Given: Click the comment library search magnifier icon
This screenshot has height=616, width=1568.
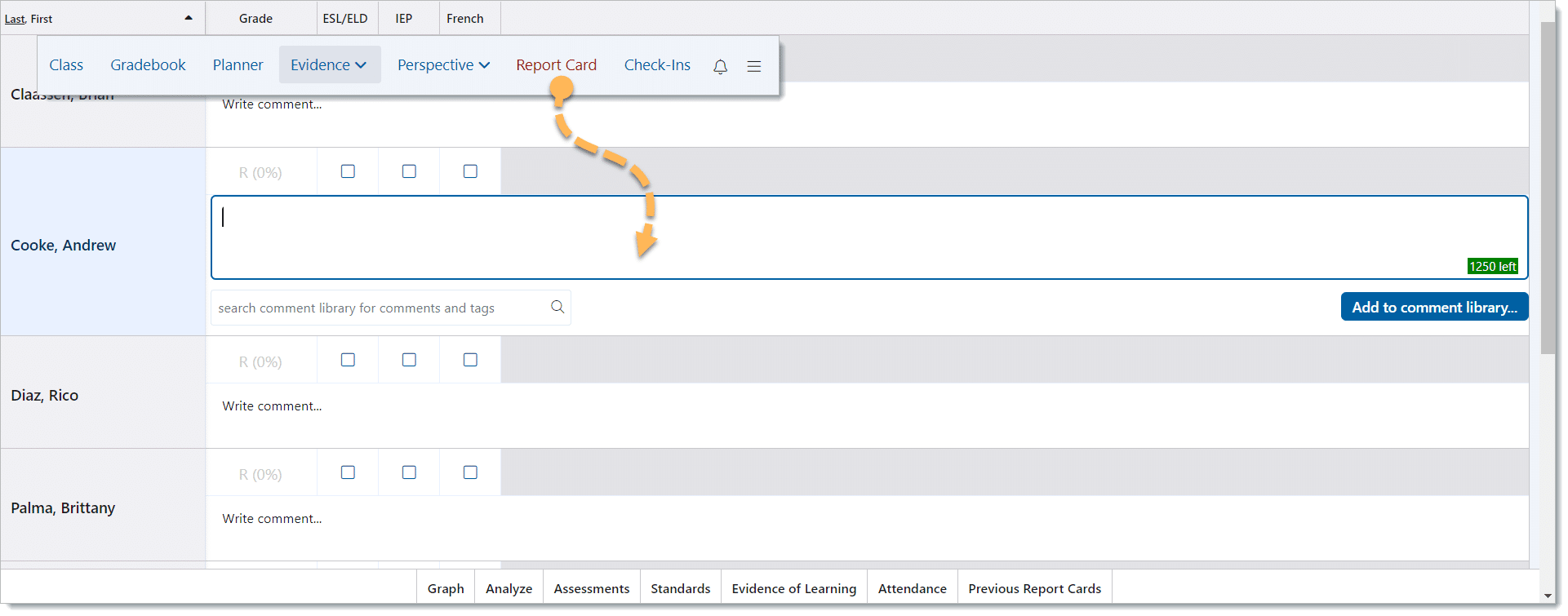Looking at the screenshot, I should point(557,307).
